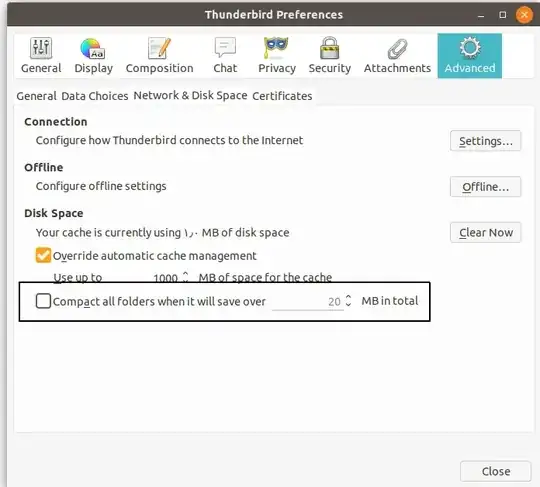Open connection Settings… button
This screenshot has height=487, width=540.
(x=485, y=141)
